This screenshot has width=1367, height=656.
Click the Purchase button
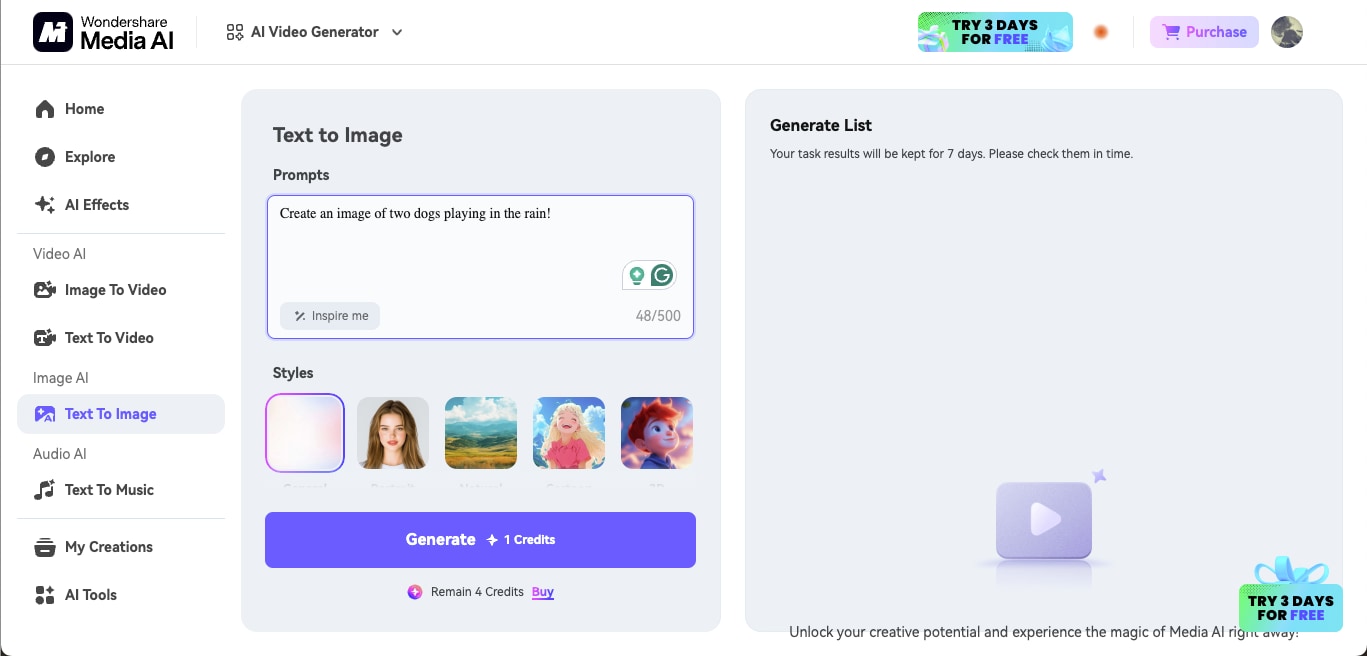(x=1204, y=32)
